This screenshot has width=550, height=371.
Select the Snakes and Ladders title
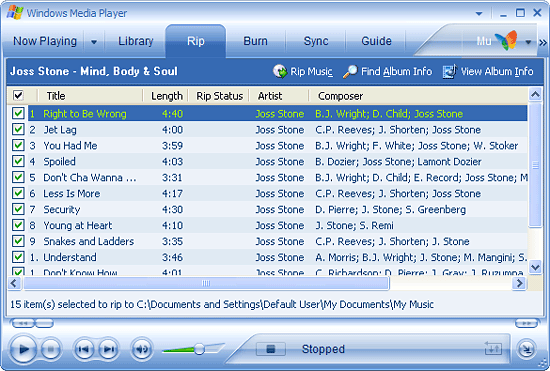click(88, 241)
